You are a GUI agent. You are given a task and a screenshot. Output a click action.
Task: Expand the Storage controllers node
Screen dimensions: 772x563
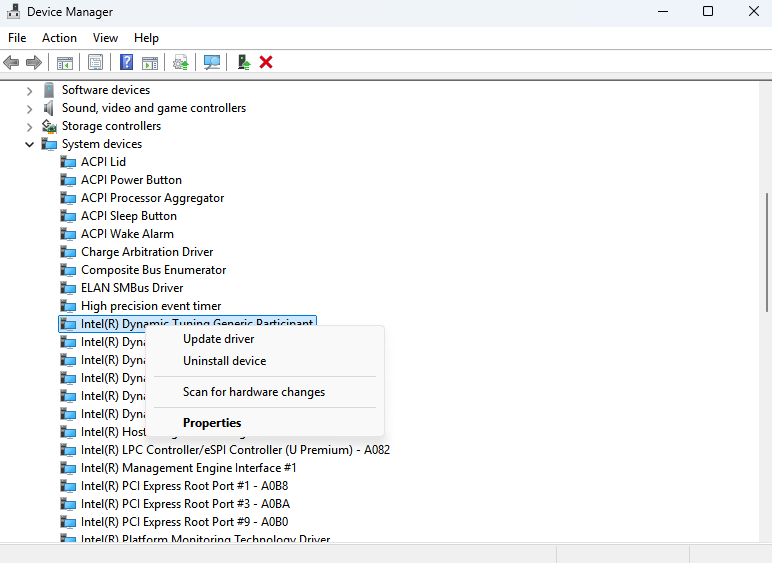[x=30, y=126]
